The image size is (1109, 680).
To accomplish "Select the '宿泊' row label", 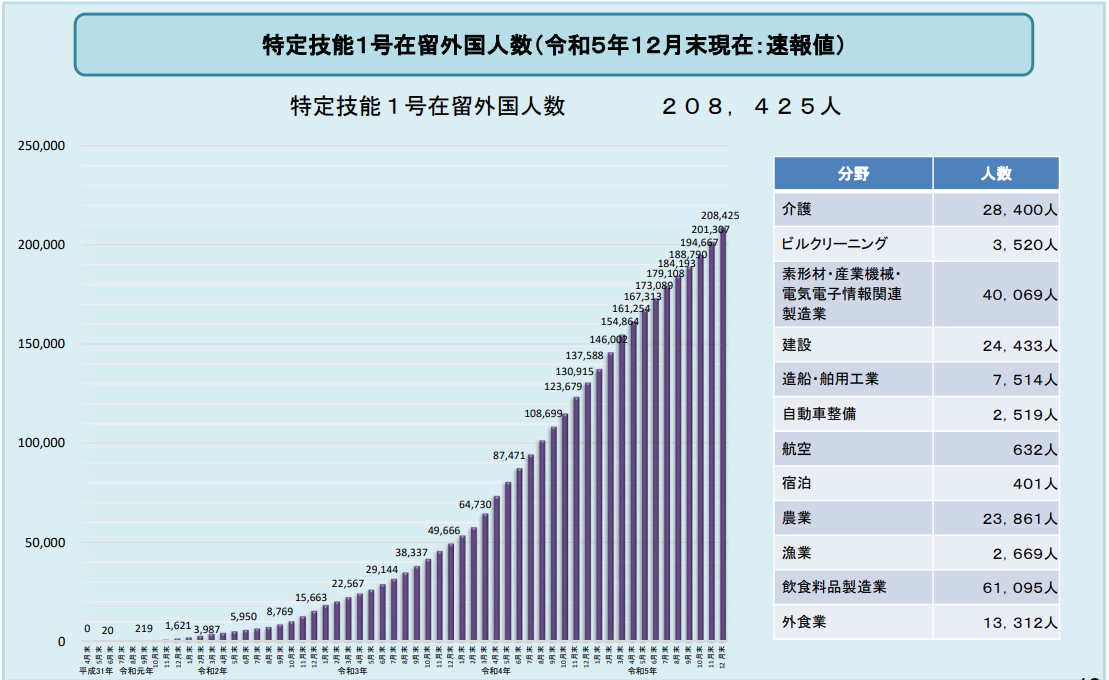I will pyautogui.click(x=796, y=483).
